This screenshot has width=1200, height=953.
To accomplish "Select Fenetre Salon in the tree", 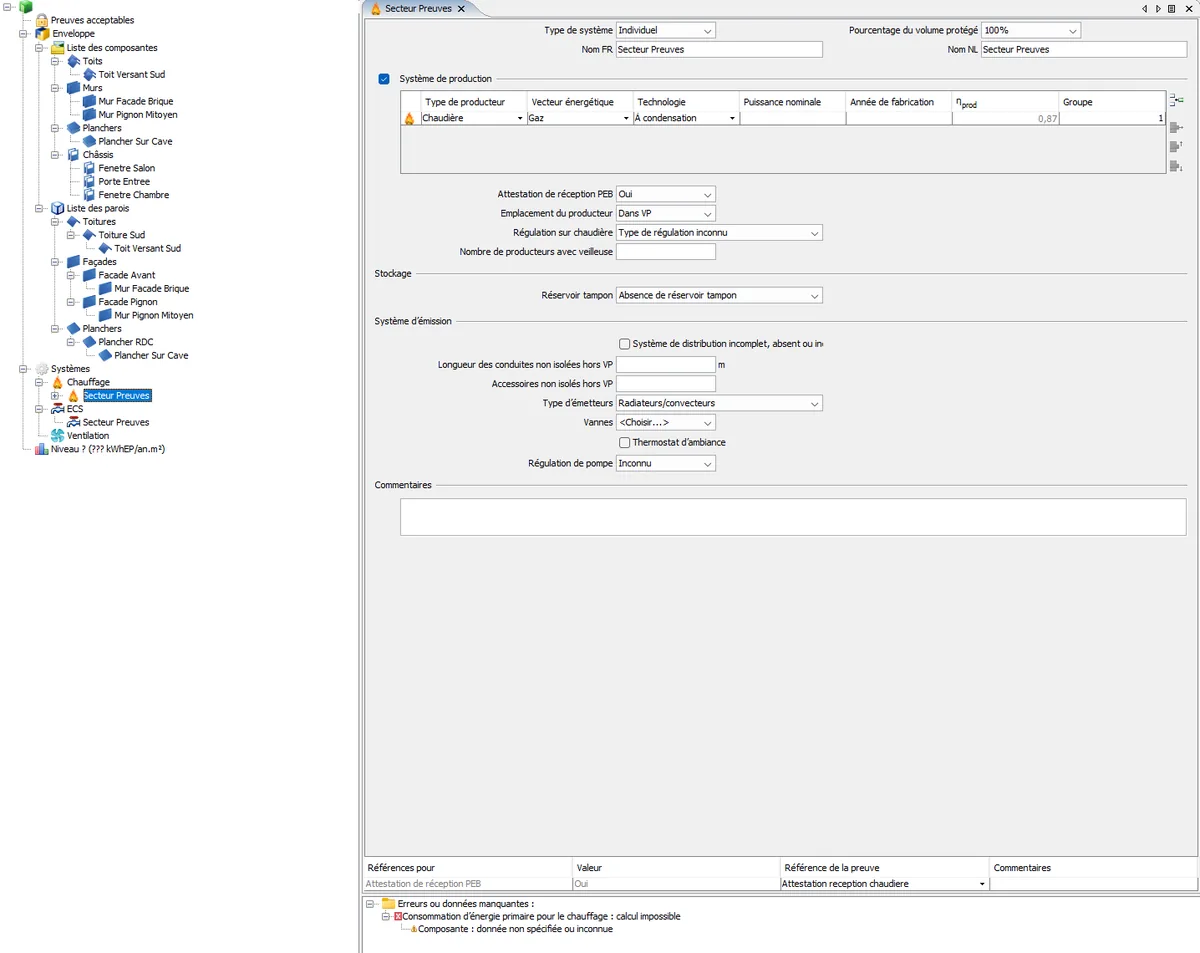I will pyautogui.click(x=127, y=168).
